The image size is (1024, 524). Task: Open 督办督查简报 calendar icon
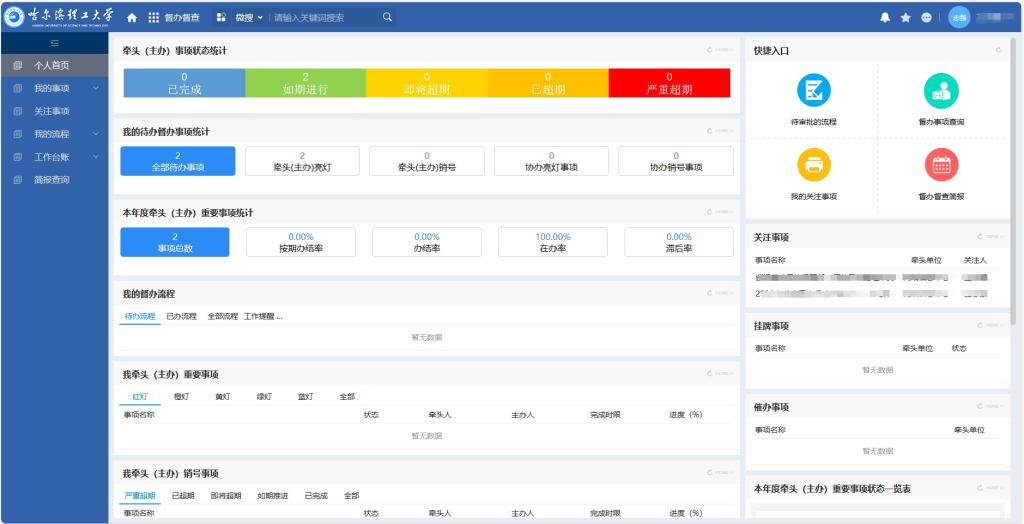pyautogui.click(x=940, y=164)
